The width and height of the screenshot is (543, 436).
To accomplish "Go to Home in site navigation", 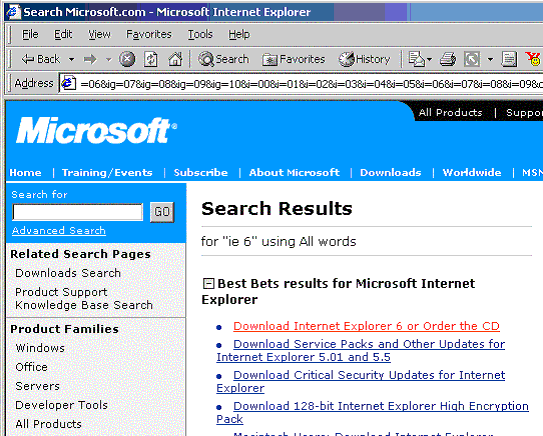I will 25,172.
